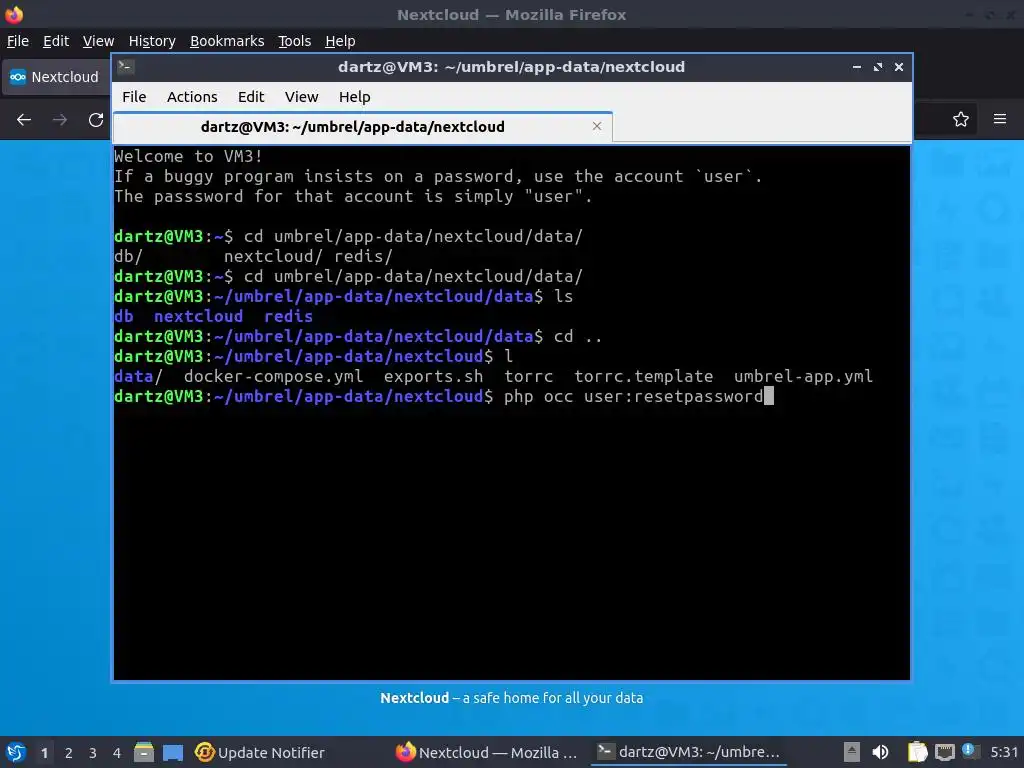
Task: Open the terminal Actions menu
Action: [192, 97]
